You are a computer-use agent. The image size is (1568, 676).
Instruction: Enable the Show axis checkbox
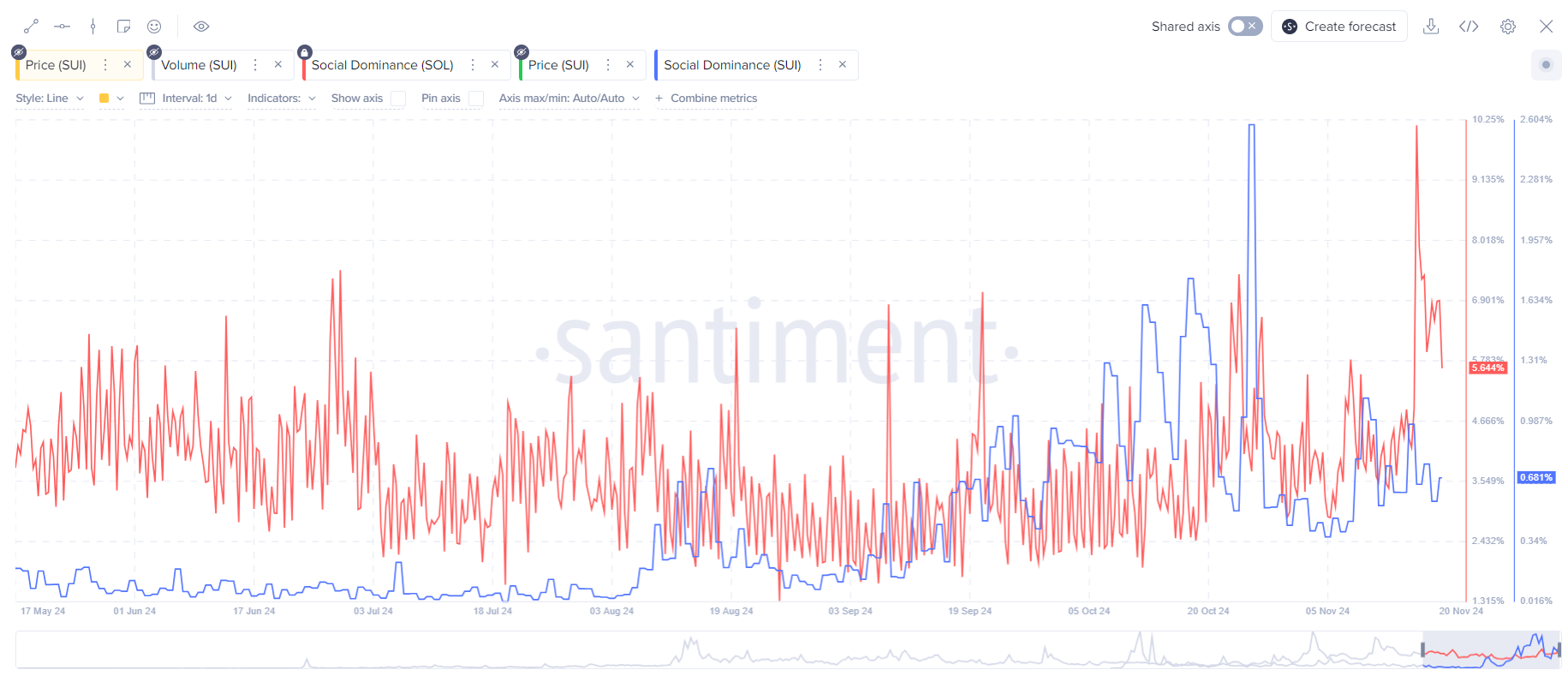click(398, 99)
